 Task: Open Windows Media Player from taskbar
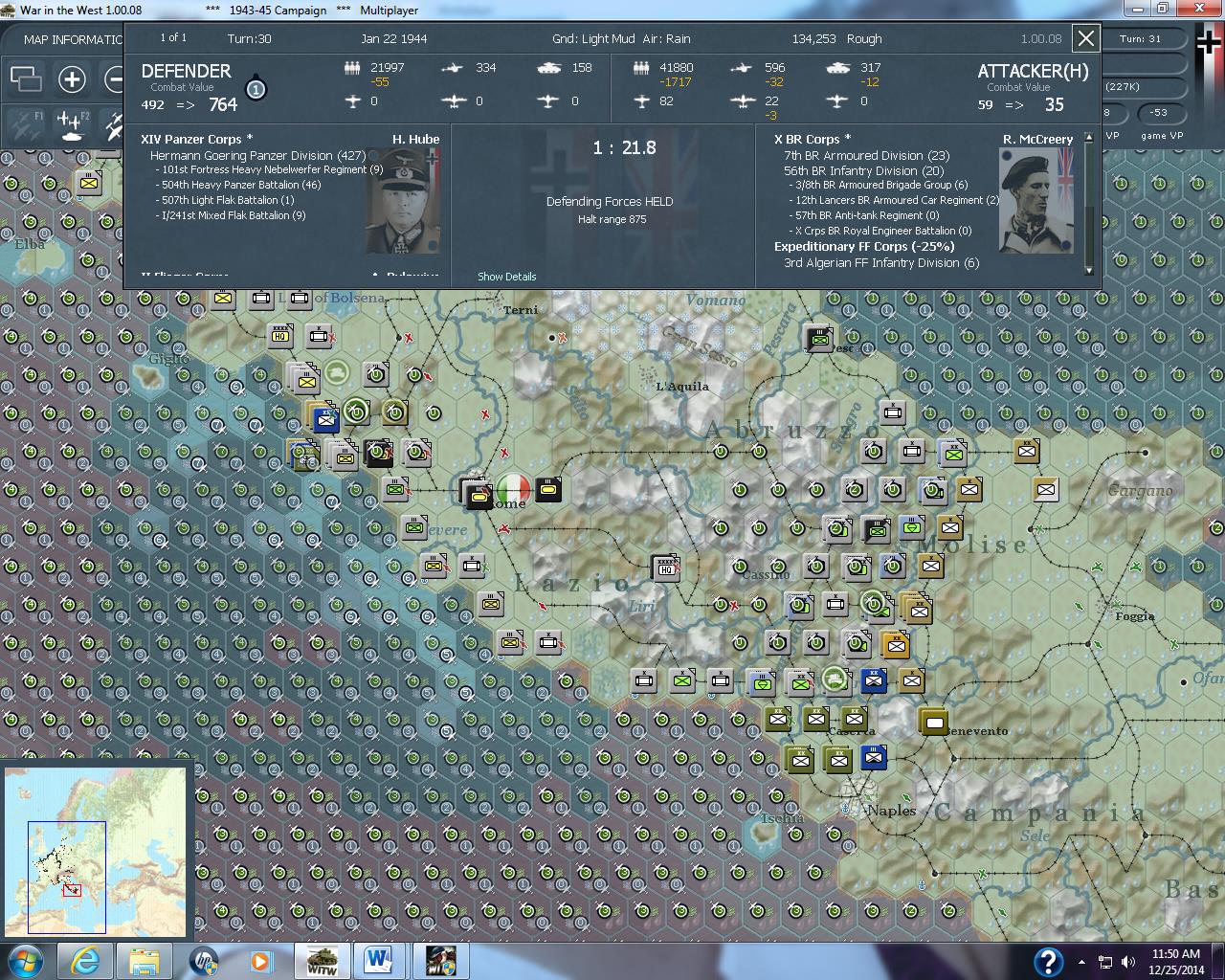tap(259, 960)
